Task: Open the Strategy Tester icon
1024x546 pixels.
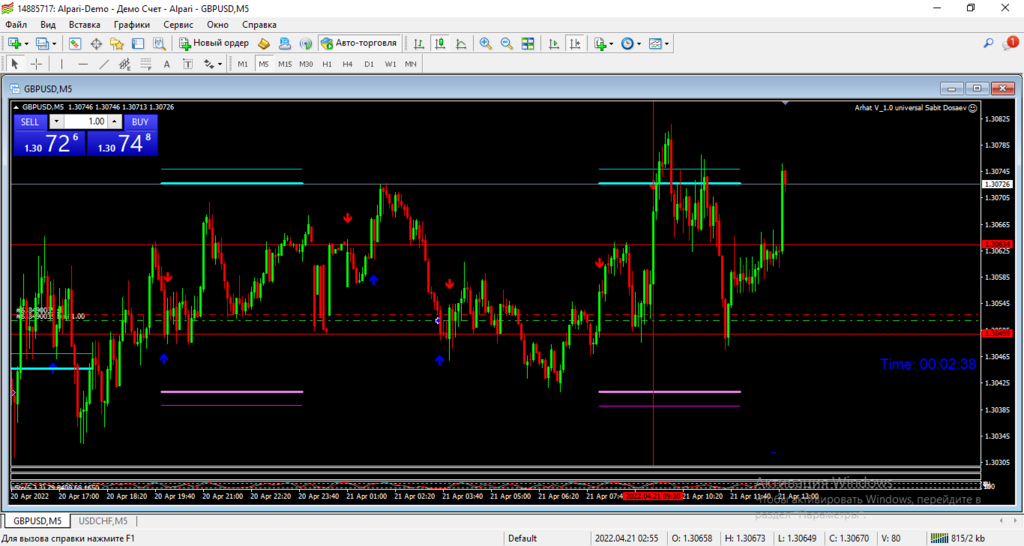Action: tap(159, 44)
